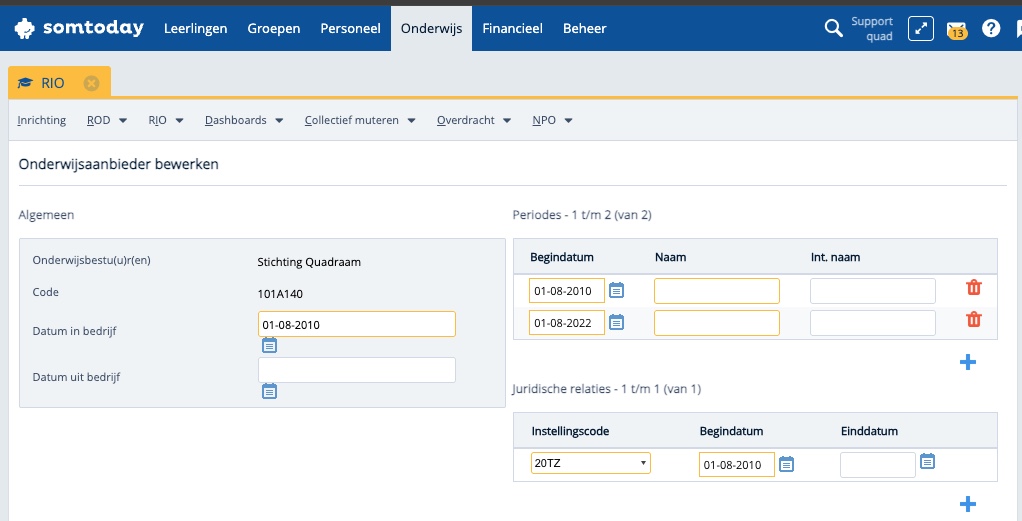Open calendar picker for Einddatum field
This screenshot has height=521, width=1022.
tap(927, 462)
